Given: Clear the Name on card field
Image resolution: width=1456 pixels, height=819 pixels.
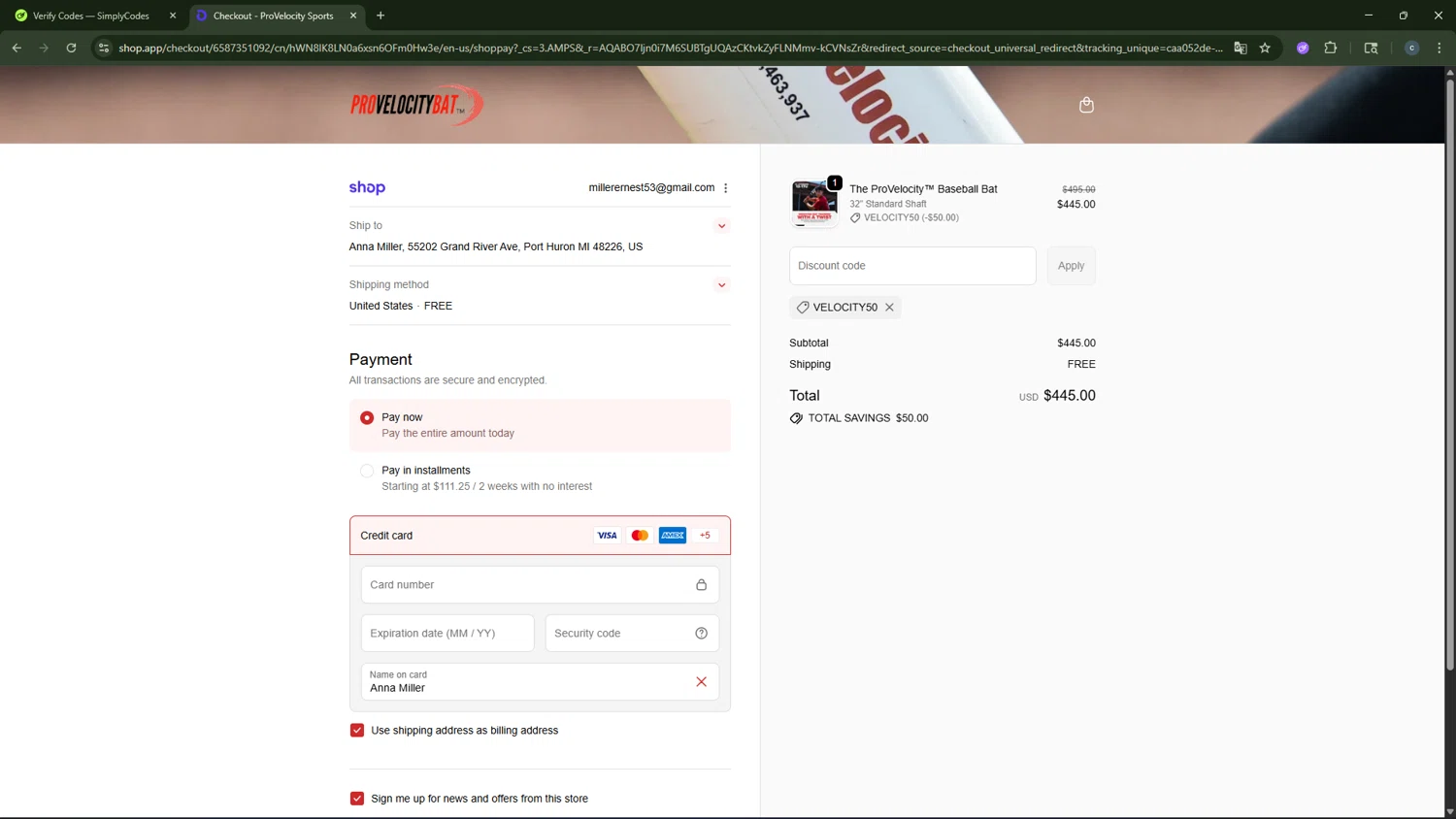Looking at the screenshot, I should [x=701, y=682].
